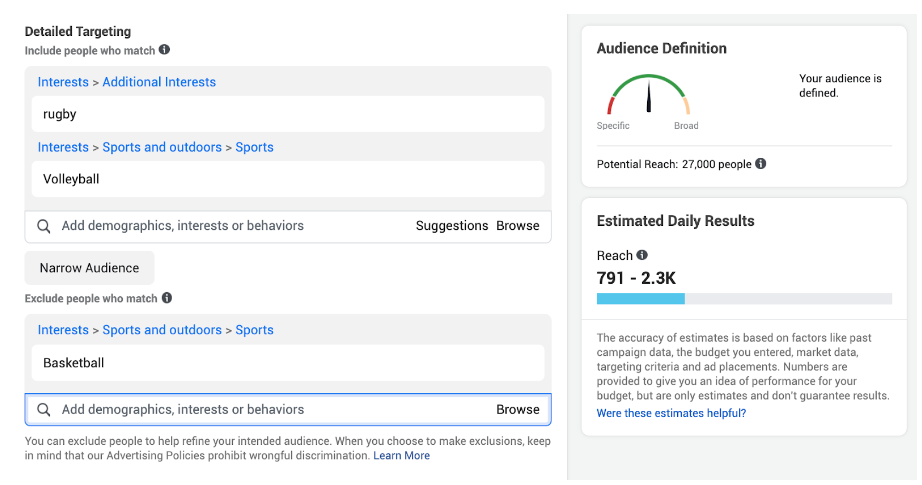Click info icon next to Potential Reach
This screenshot has height=485, width=922.
[761, 164]
